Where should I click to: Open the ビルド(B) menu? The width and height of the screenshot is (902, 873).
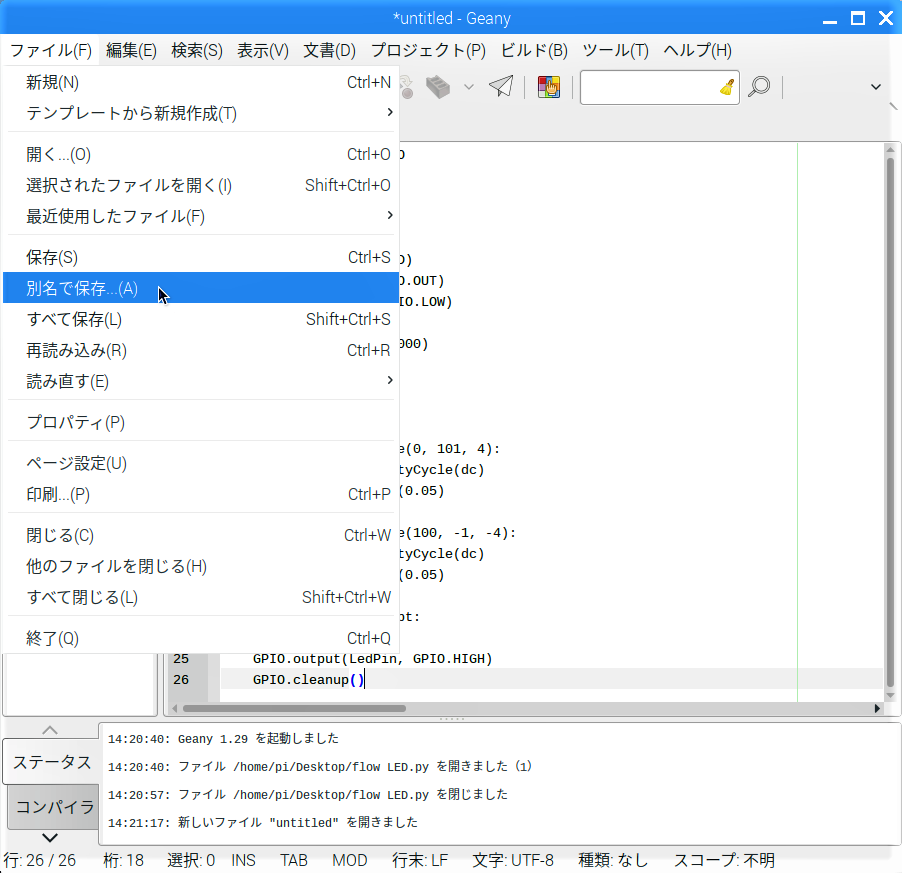pos(534,51)
